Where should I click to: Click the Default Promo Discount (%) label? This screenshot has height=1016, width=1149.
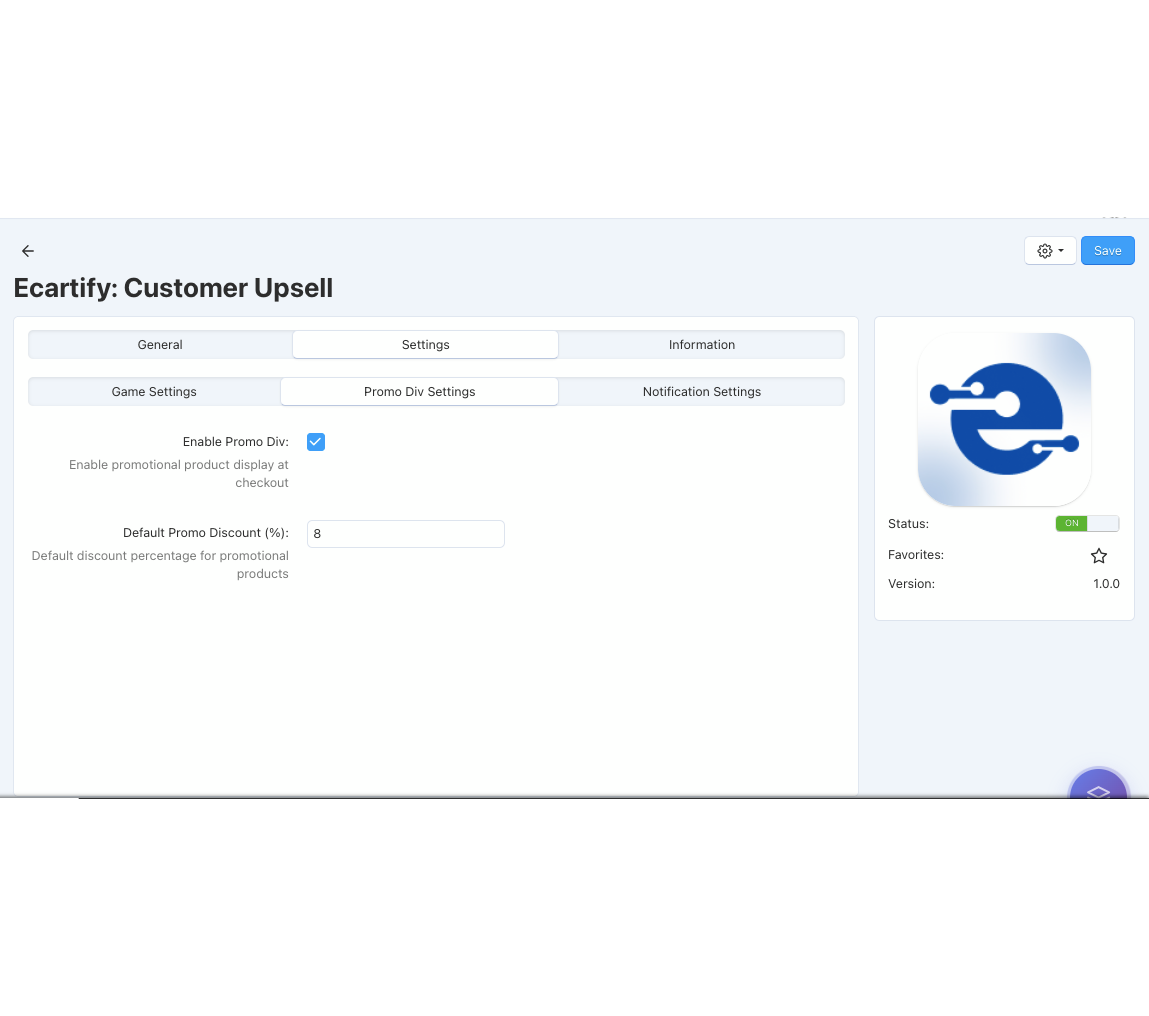click(205, 534)
